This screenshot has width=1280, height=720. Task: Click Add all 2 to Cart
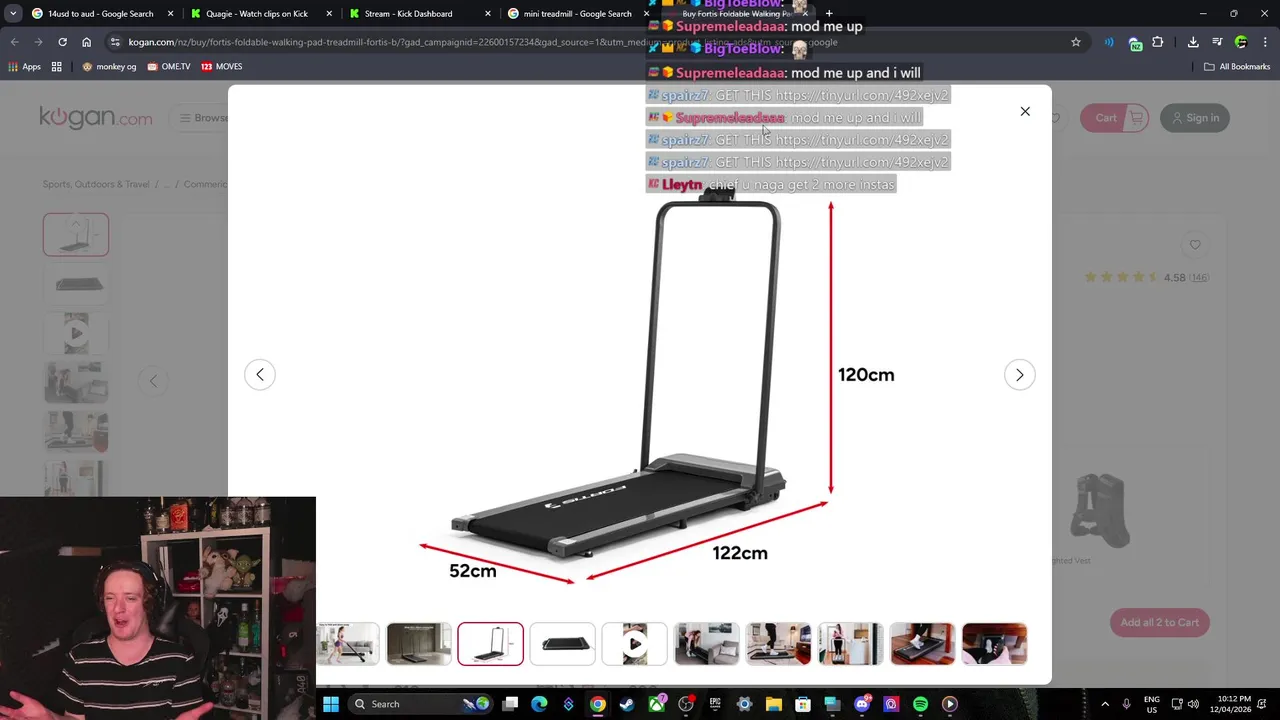(x=1160, y=622)
